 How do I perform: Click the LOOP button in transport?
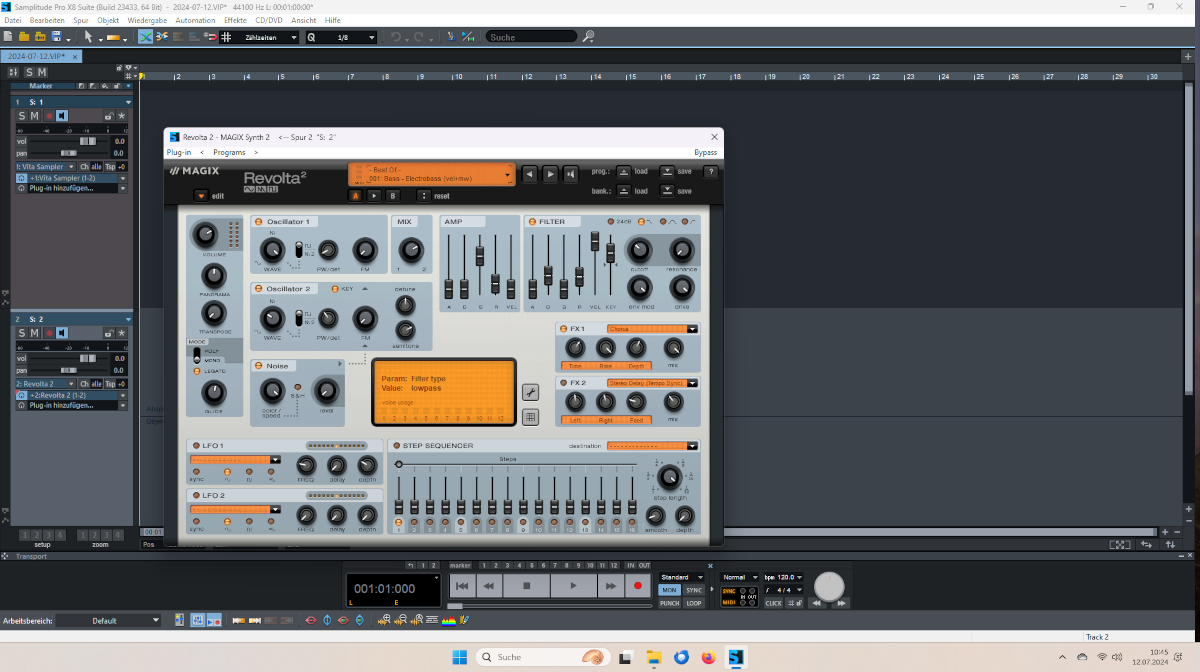tap(694, 603)
